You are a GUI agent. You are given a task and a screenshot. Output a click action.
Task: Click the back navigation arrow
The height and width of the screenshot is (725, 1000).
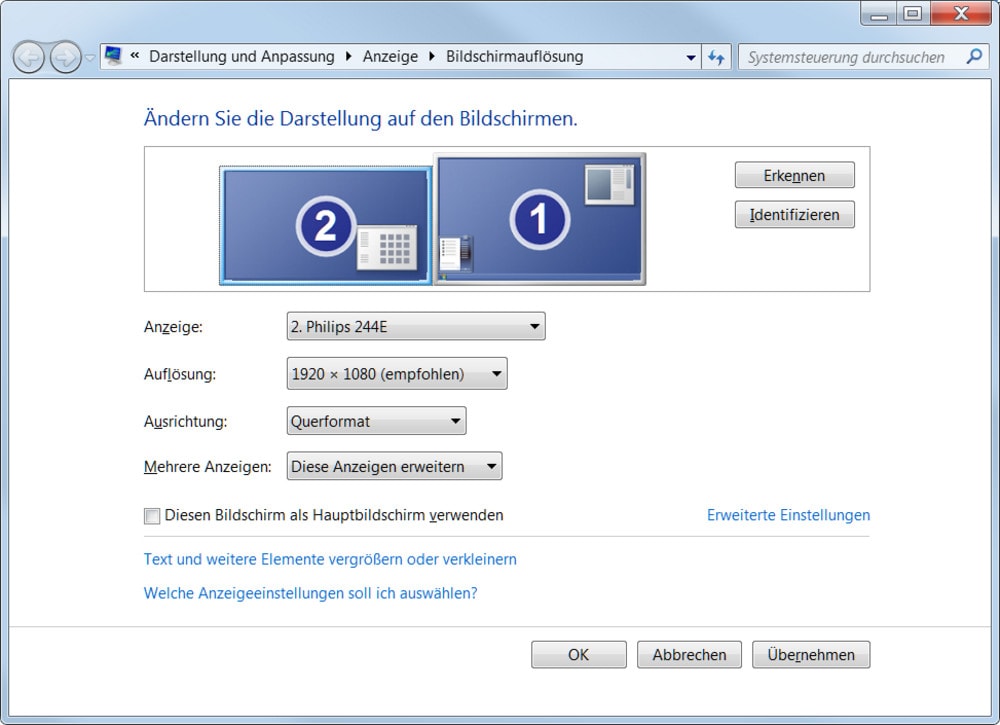(x=29, y=58)
